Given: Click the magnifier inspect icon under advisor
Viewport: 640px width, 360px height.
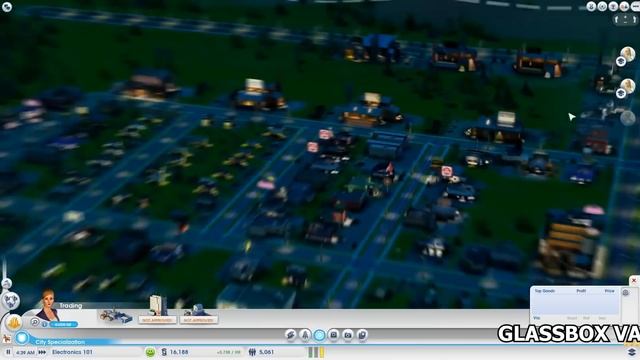Looking at the screenshot, I should (x=35, y=322).
